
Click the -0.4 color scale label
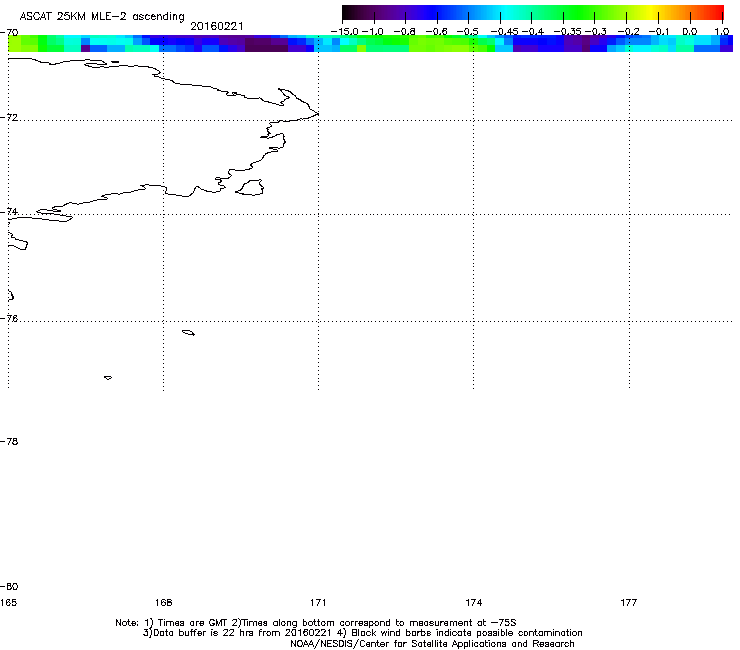pos(532,32)
